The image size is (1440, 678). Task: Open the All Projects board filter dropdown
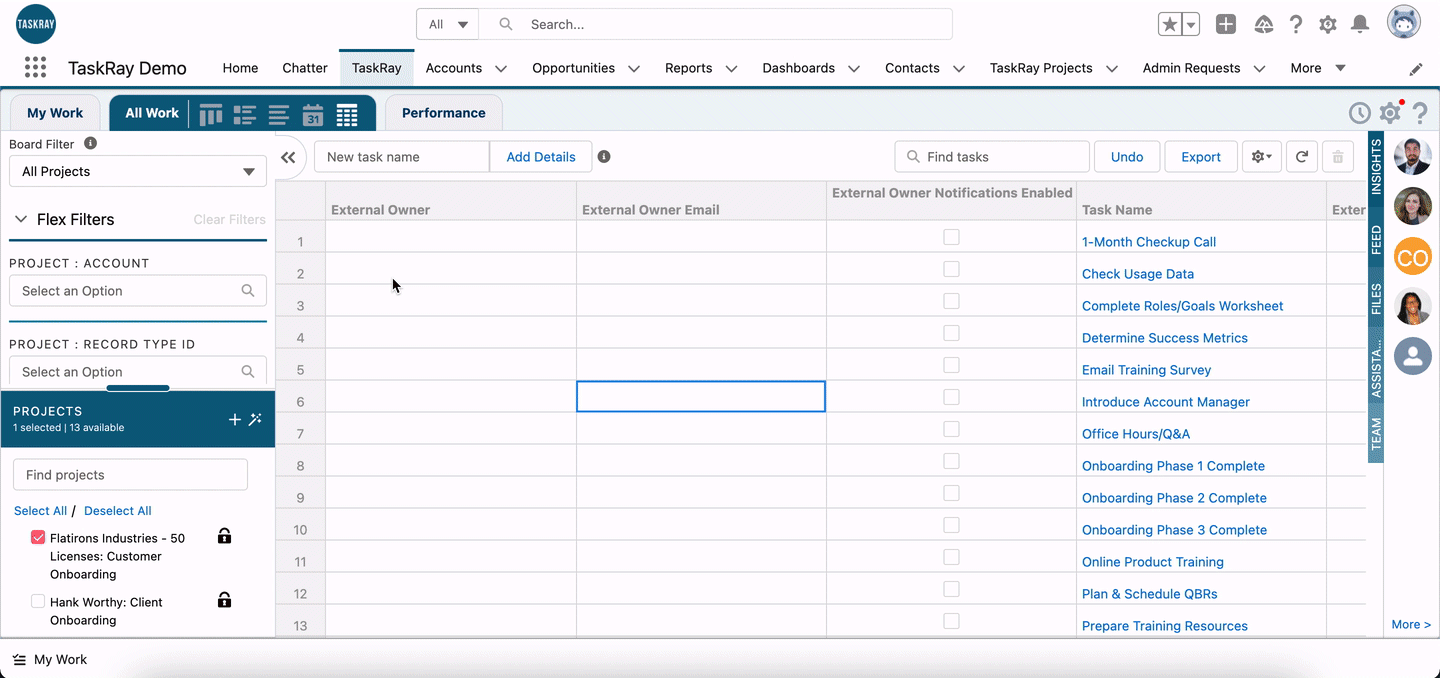(x=138, y=171)
